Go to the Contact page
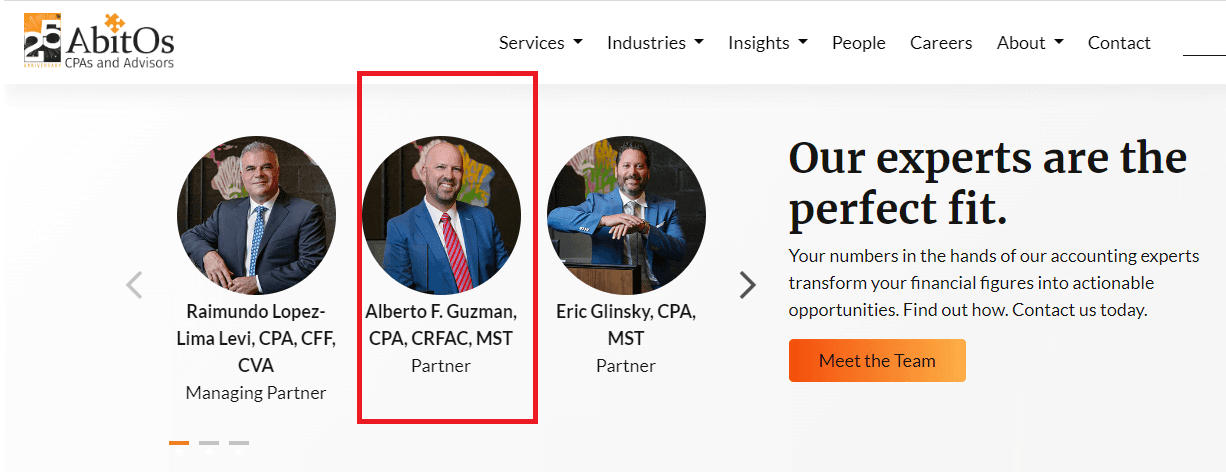1226x472 pixels. pos(1119,43)
